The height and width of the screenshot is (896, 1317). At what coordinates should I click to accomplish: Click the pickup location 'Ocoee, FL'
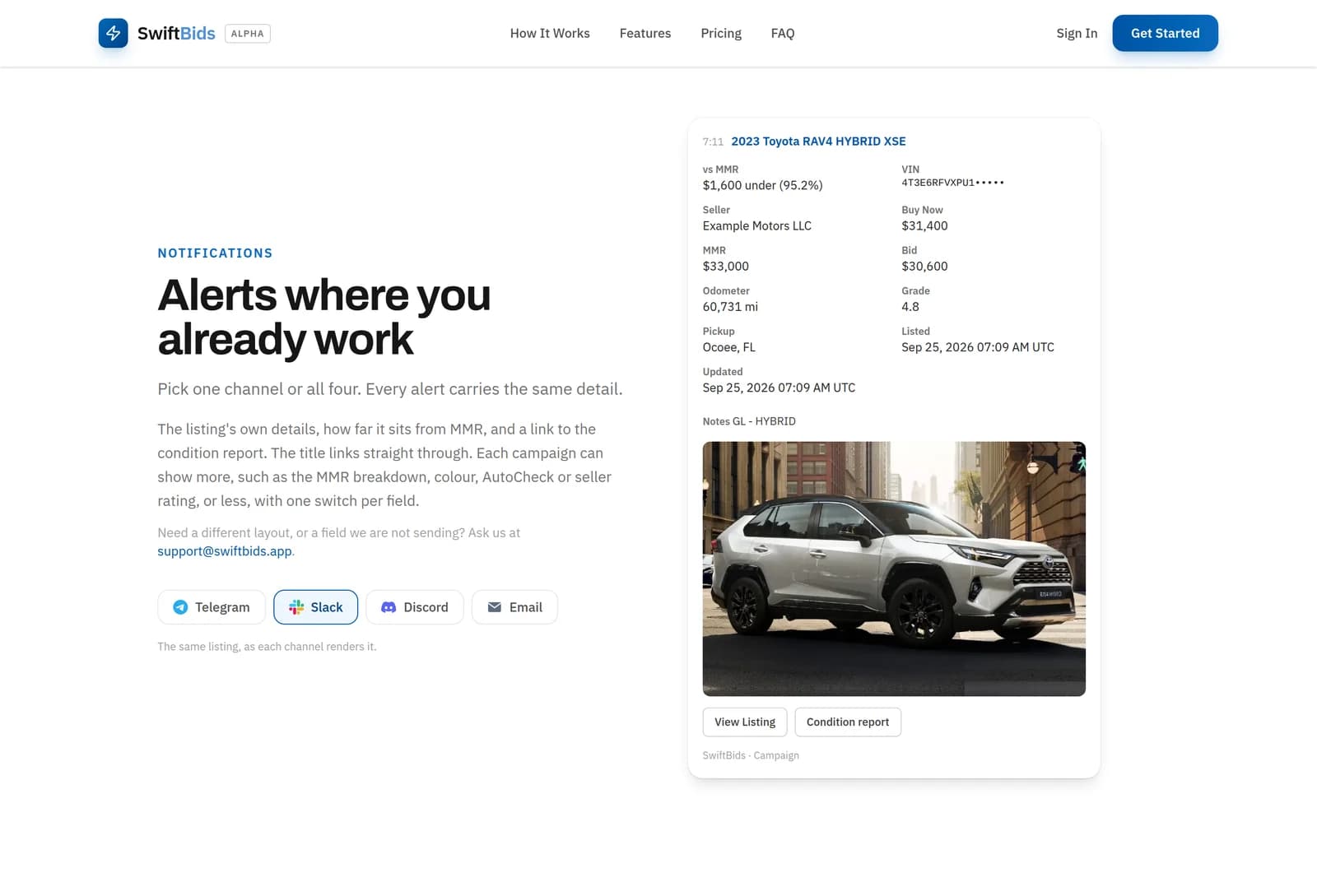pos(728,347)
